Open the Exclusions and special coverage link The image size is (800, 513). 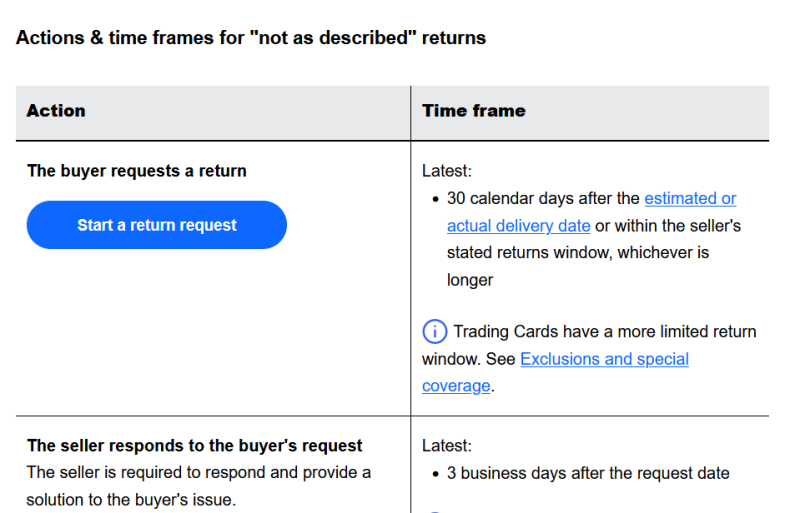coord(604,359)
